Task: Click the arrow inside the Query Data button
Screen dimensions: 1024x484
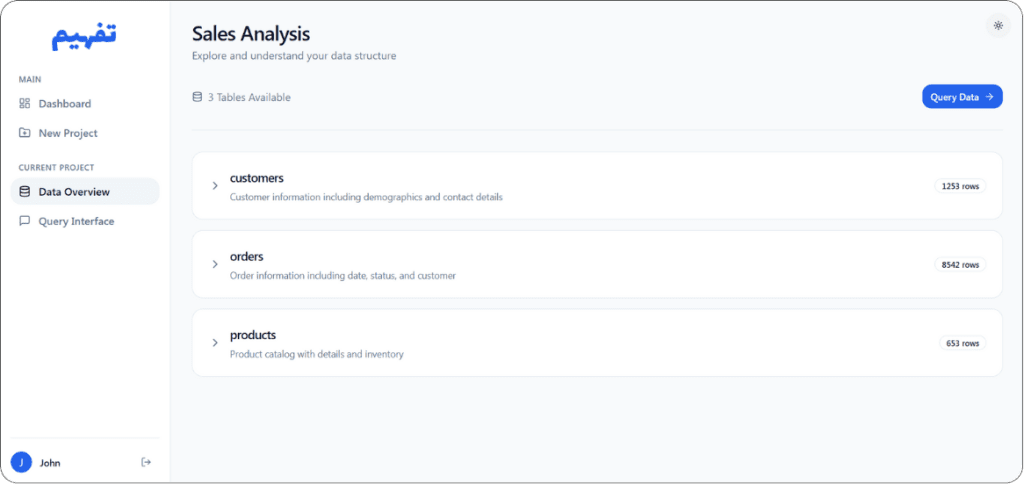Action: click(x=989, y=97)
